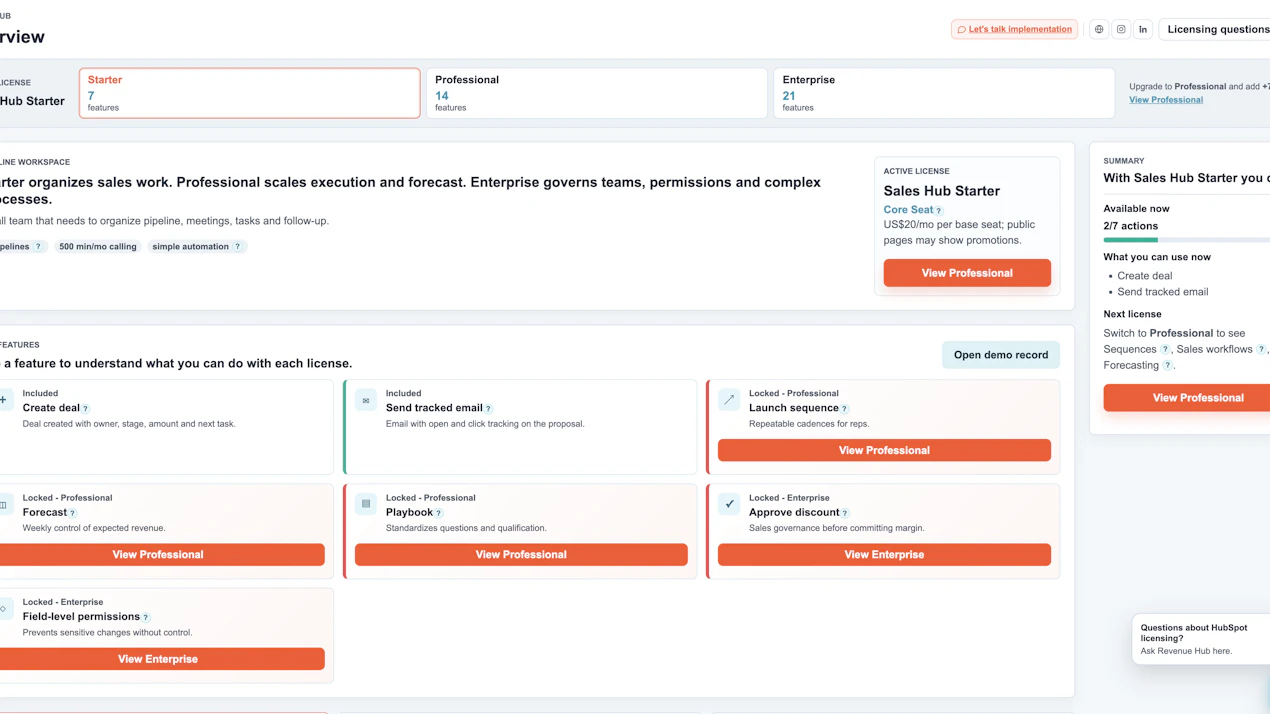Open Licensing questions button

[1215, 29]
